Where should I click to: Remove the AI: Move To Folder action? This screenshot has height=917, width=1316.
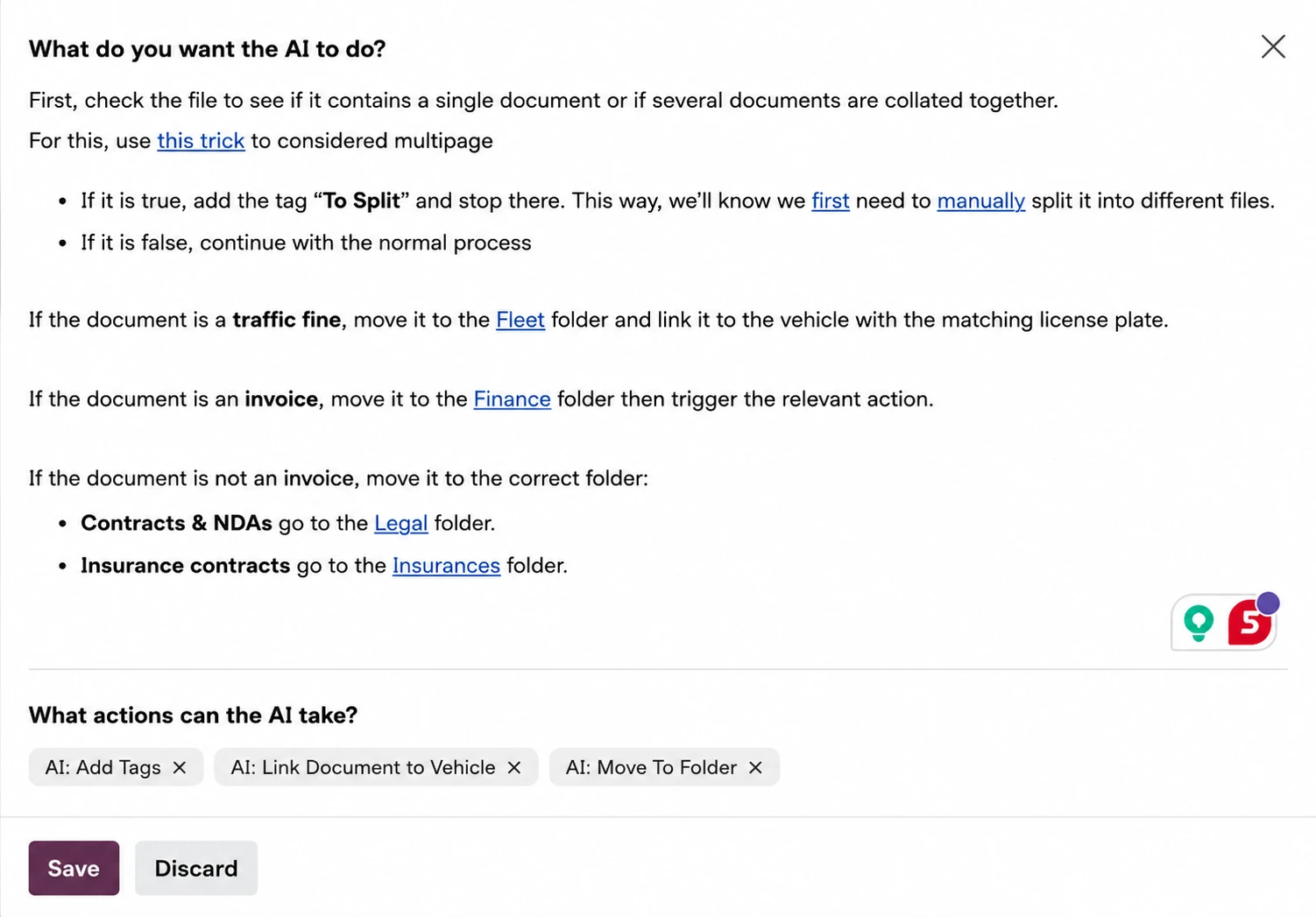coord(755,767)
